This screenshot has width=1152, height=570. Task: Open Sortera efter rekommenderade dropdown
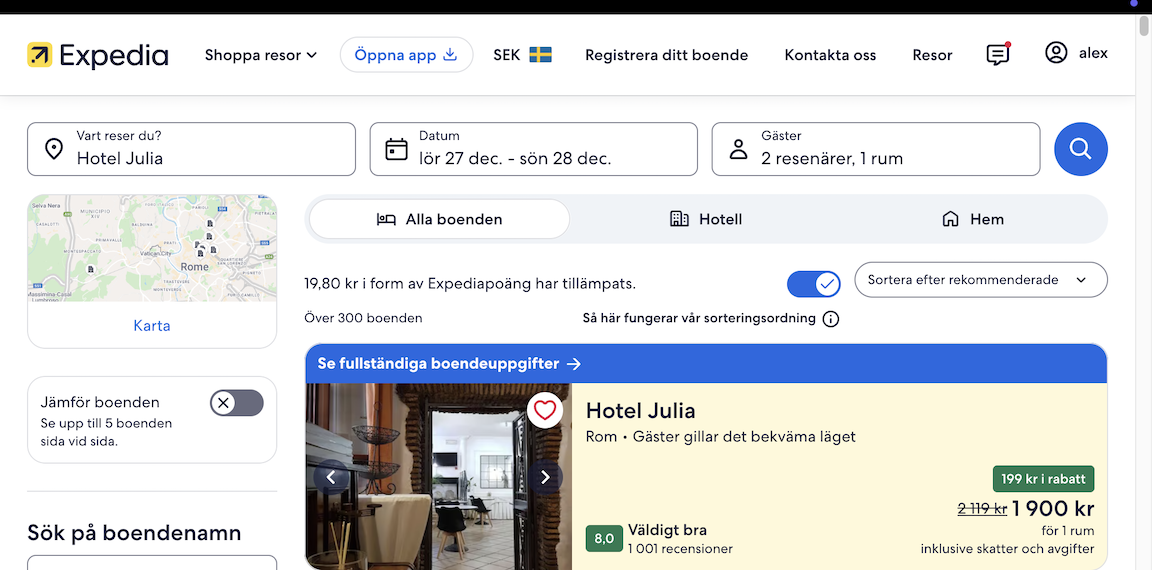pos(980,280)
